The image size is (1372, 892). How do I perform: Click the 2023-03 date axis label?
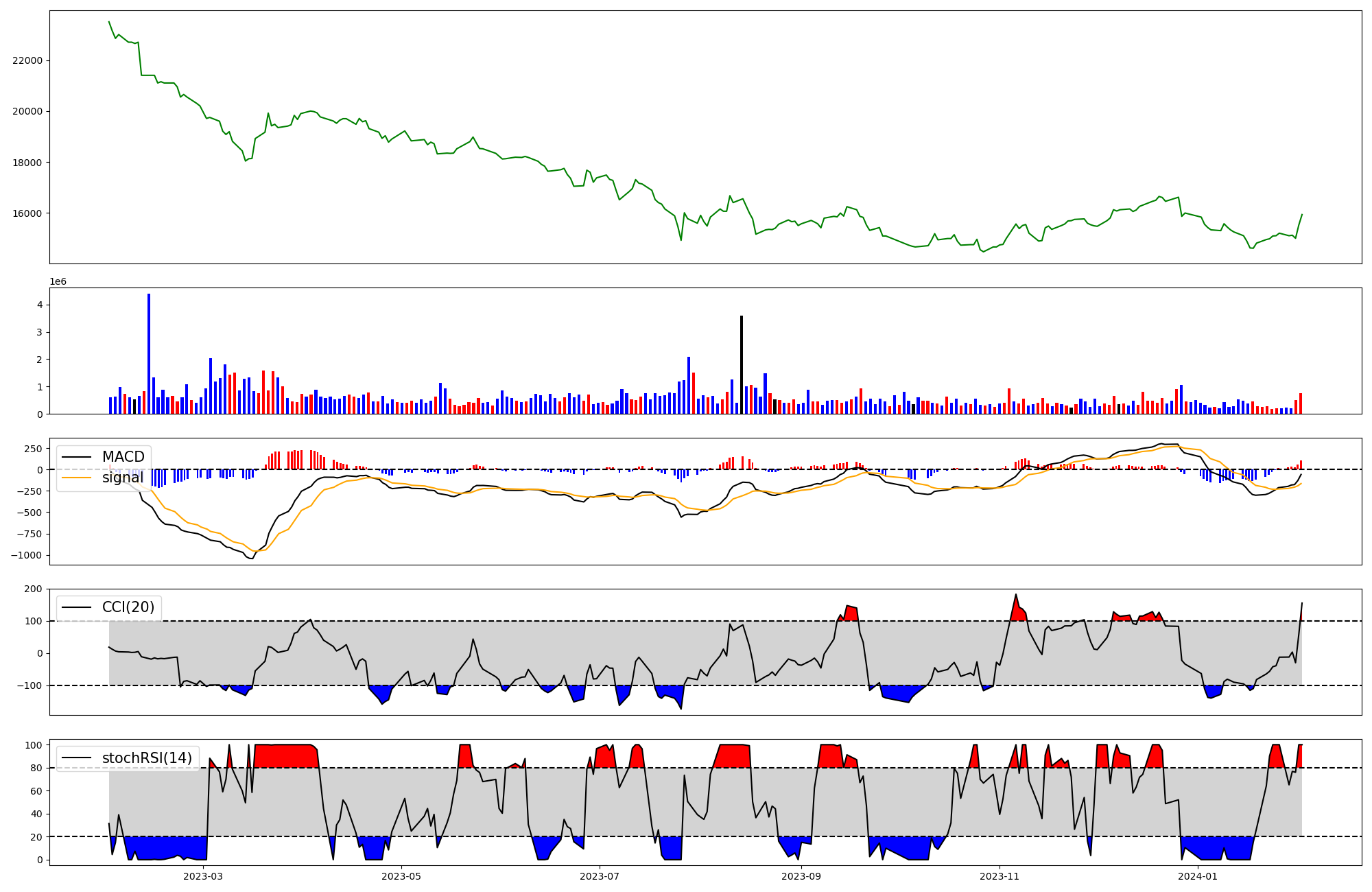pos(203,876)
